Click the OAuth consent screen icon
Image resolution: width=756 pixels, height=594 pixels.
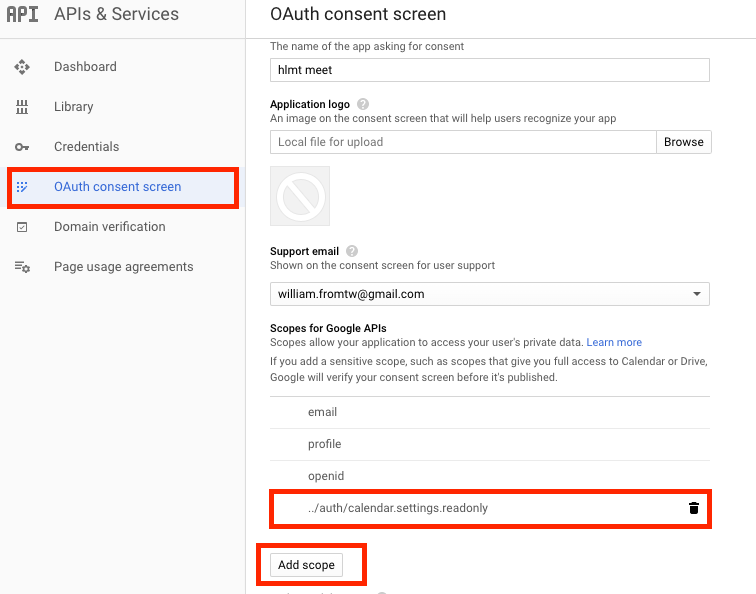point(22,187)
